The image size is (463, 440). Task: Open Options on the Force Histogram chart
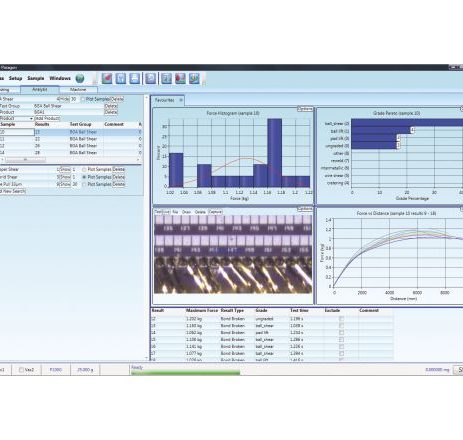tap(305, 109)
